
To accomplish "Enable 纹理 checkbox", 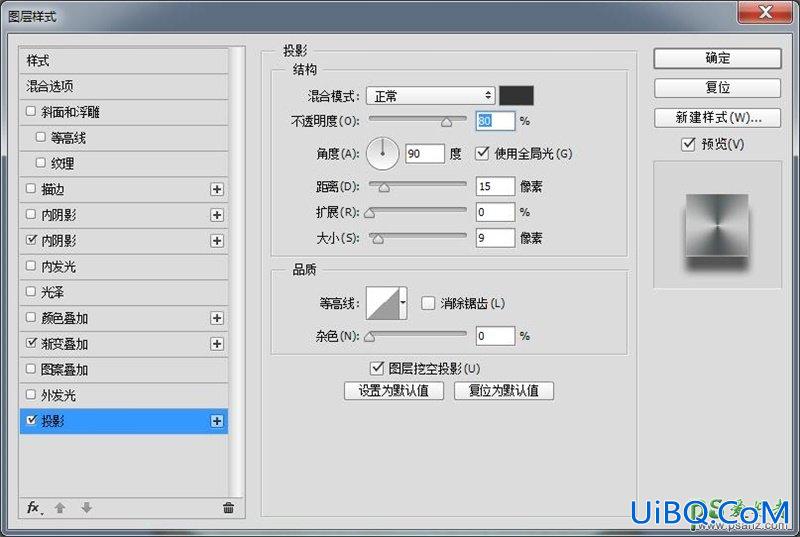I will [x=41, y=163].
